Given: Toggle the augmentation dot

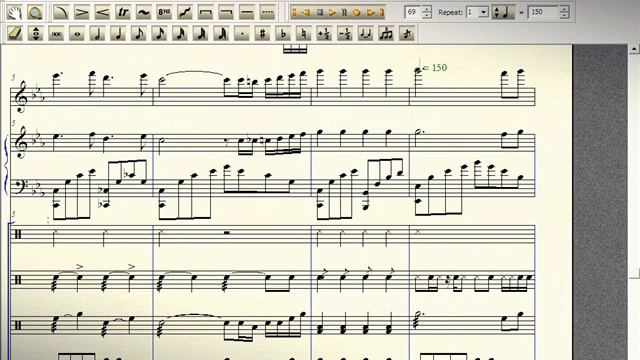Looking at the screenshot, I should 242,33.
